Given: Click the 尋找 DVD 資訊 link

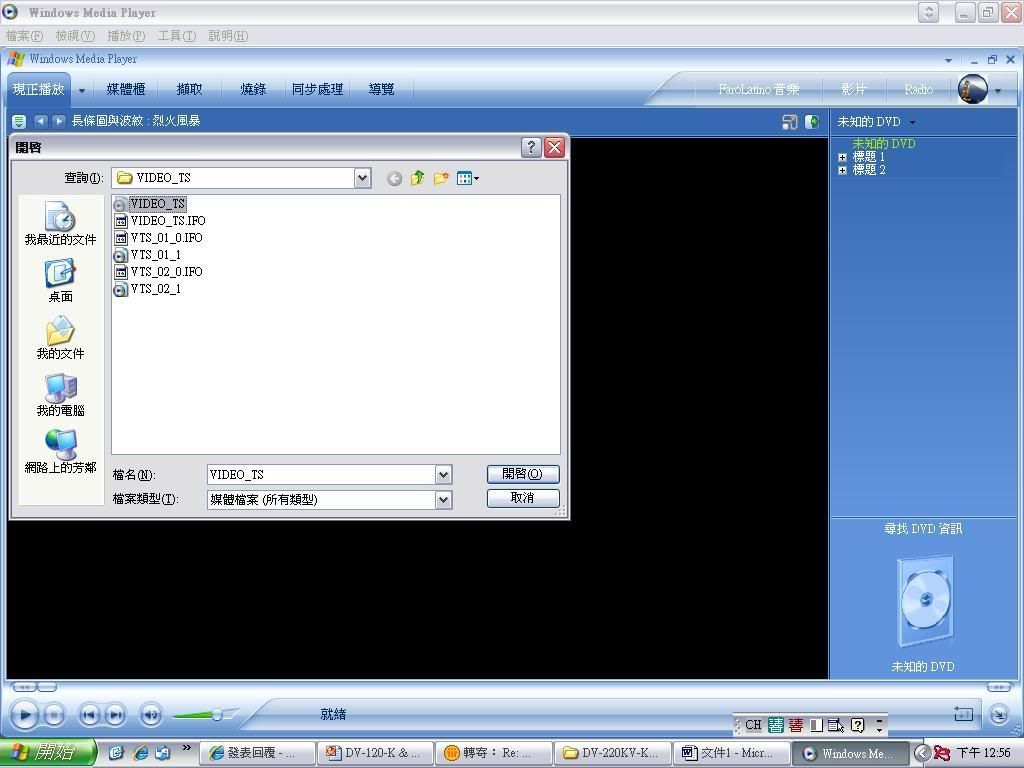Looking at the screenshot, I should pyautogui.click(x=923, y=528).
